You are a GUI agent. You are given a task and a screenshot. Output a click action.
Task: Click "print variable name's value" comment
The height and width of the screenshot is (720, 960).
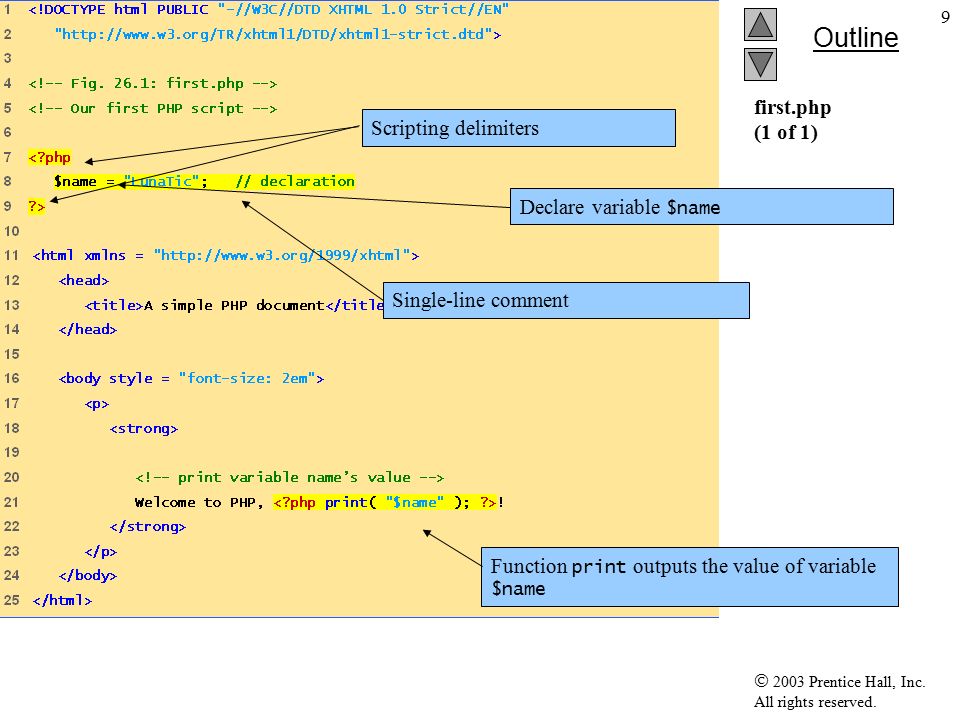point(290,477)
